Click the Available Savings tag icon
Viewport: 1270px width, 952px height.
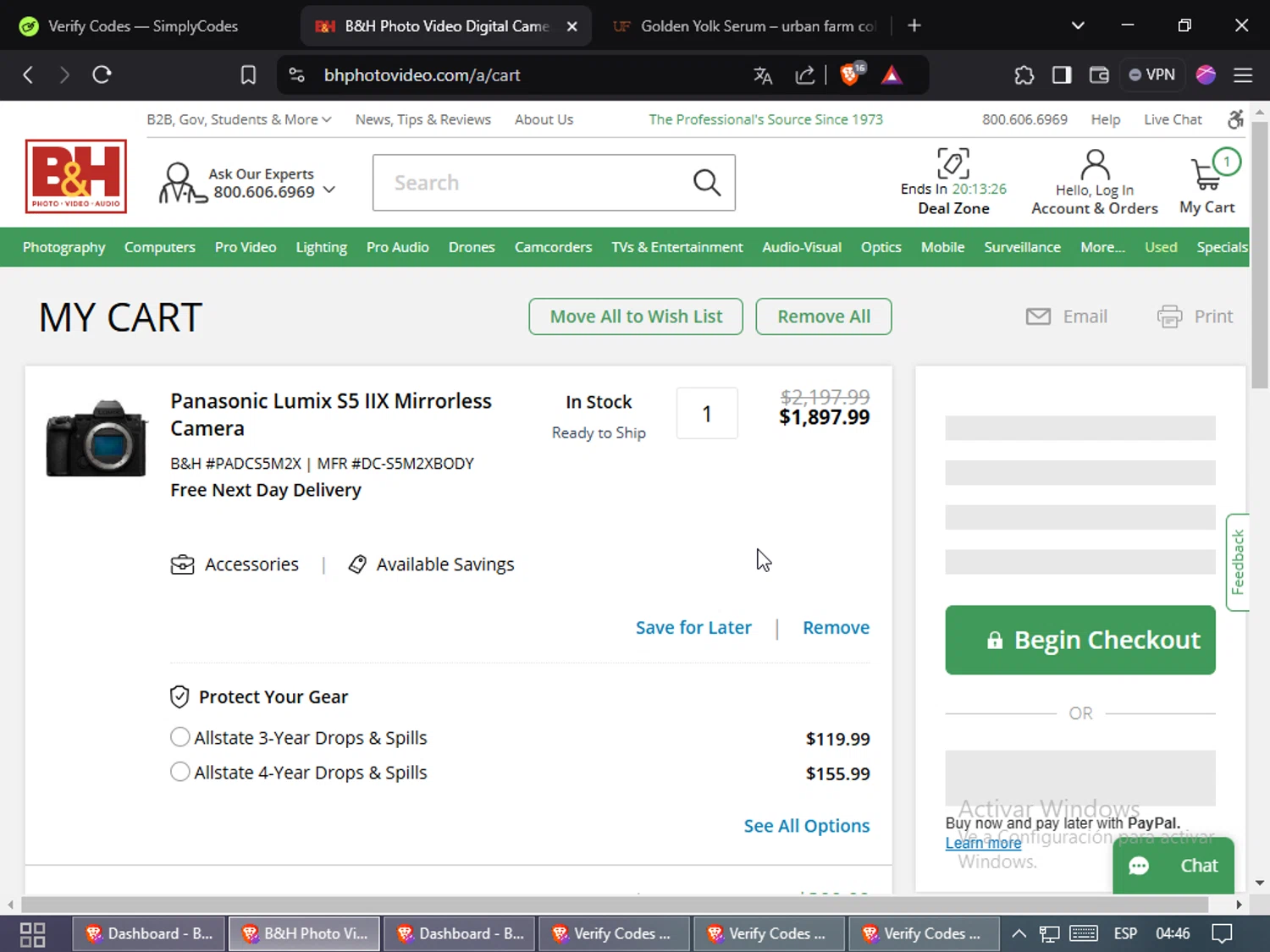pos(357,564)
